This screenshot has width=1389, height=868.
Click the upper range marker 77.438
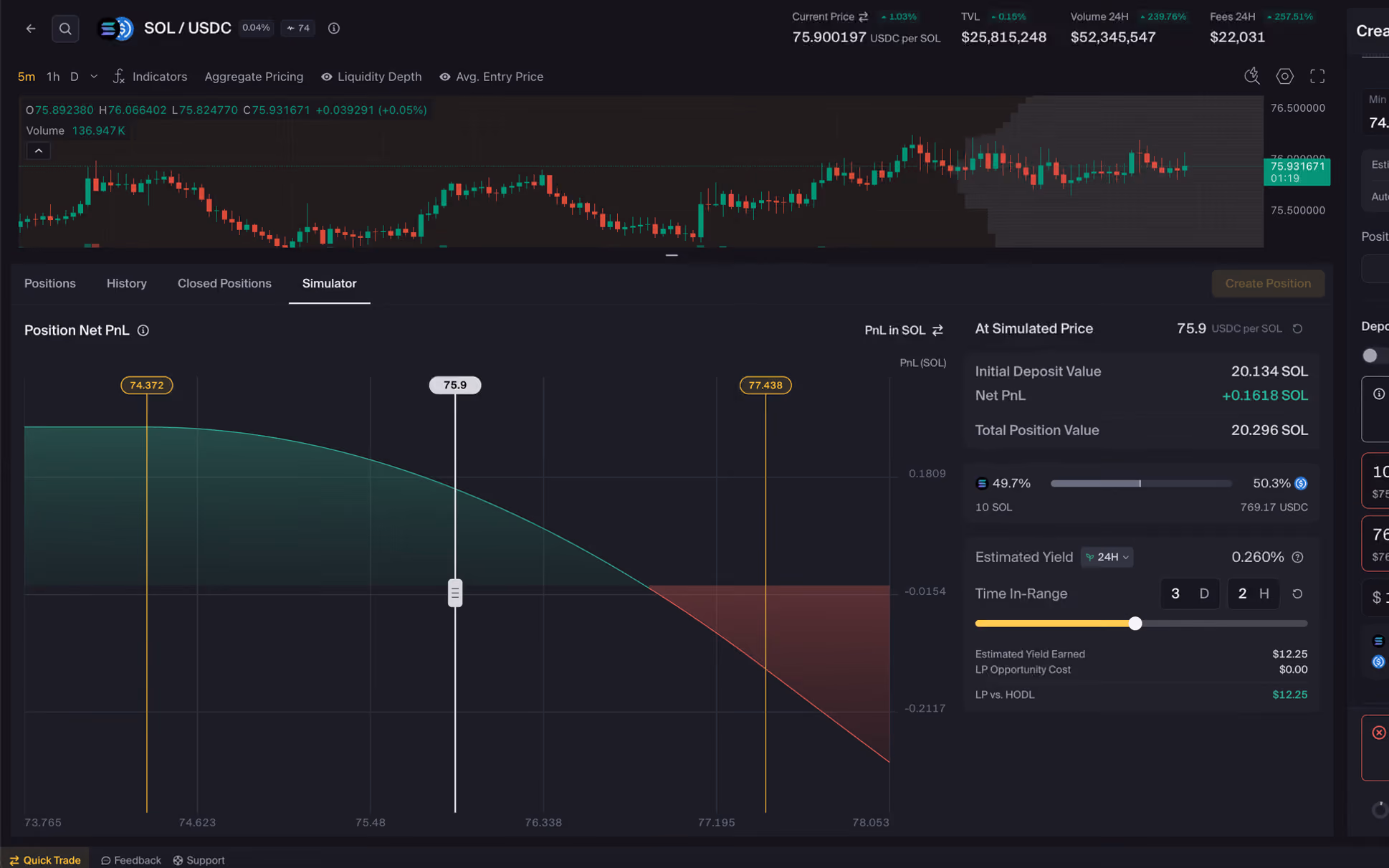(765, 385)
